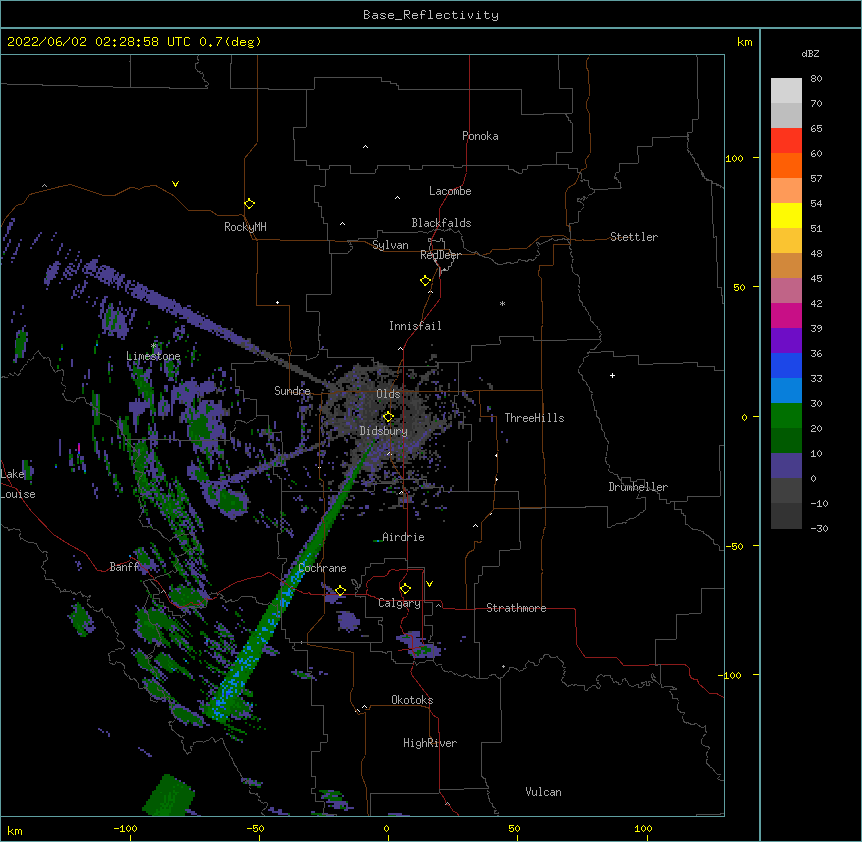Pick the deep blue 33-36 dBZ swatch

tap(786, 366)
